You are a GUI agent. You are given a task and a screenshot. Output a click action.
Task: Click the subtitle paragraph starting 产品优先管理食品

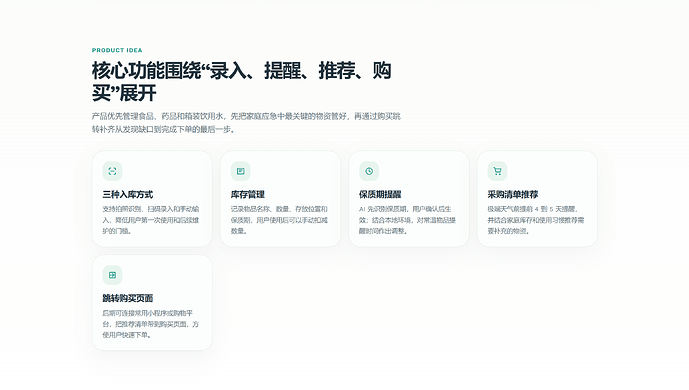246,123
